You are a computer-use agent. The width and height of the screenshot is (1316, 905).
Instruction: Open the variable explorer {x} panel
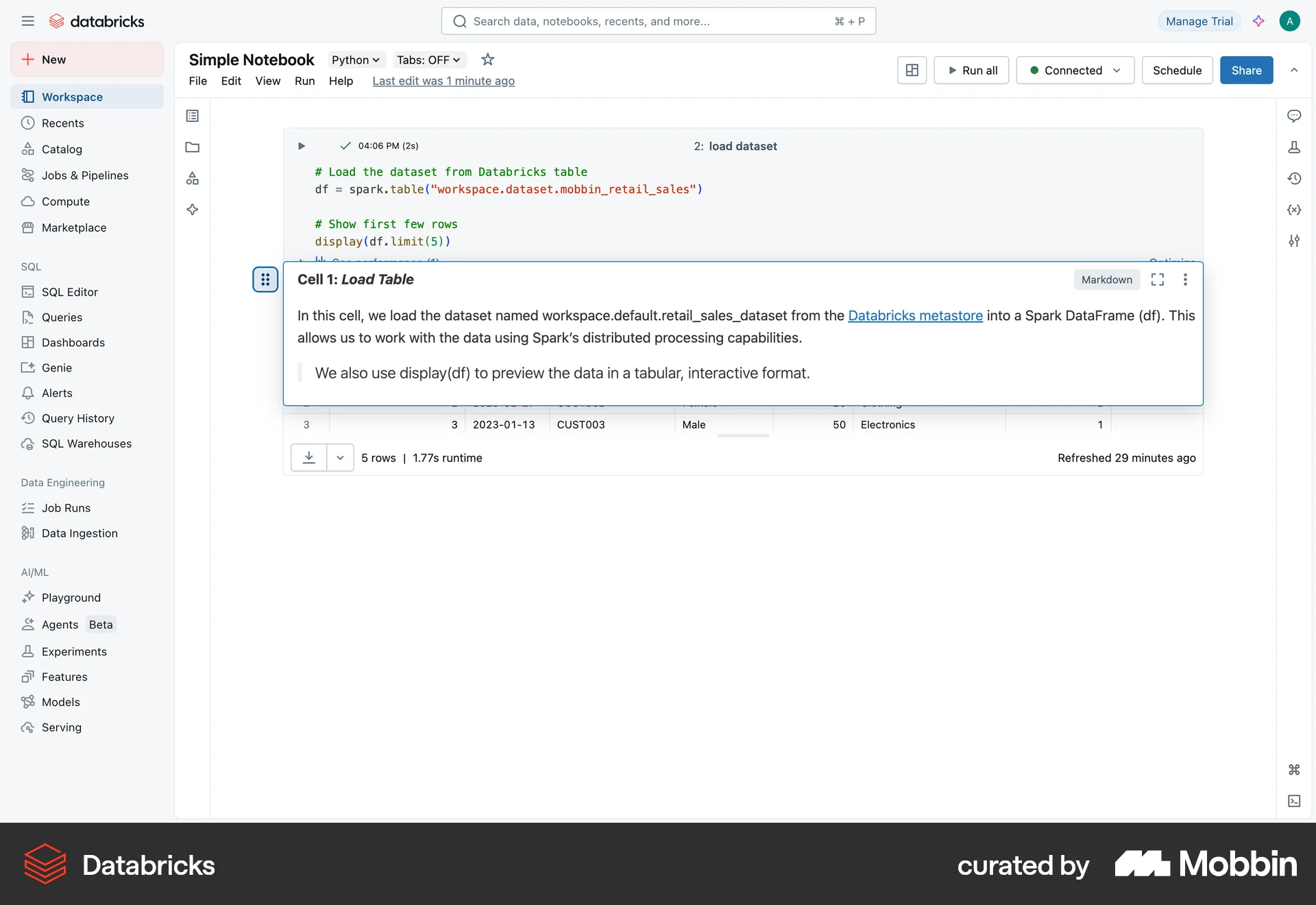(x=1295, y=210)
